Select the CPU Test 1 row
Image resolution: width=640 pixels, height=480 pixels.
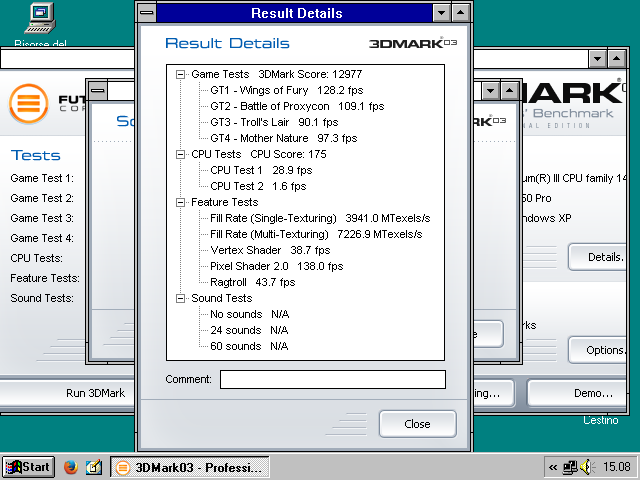(261, 170)
